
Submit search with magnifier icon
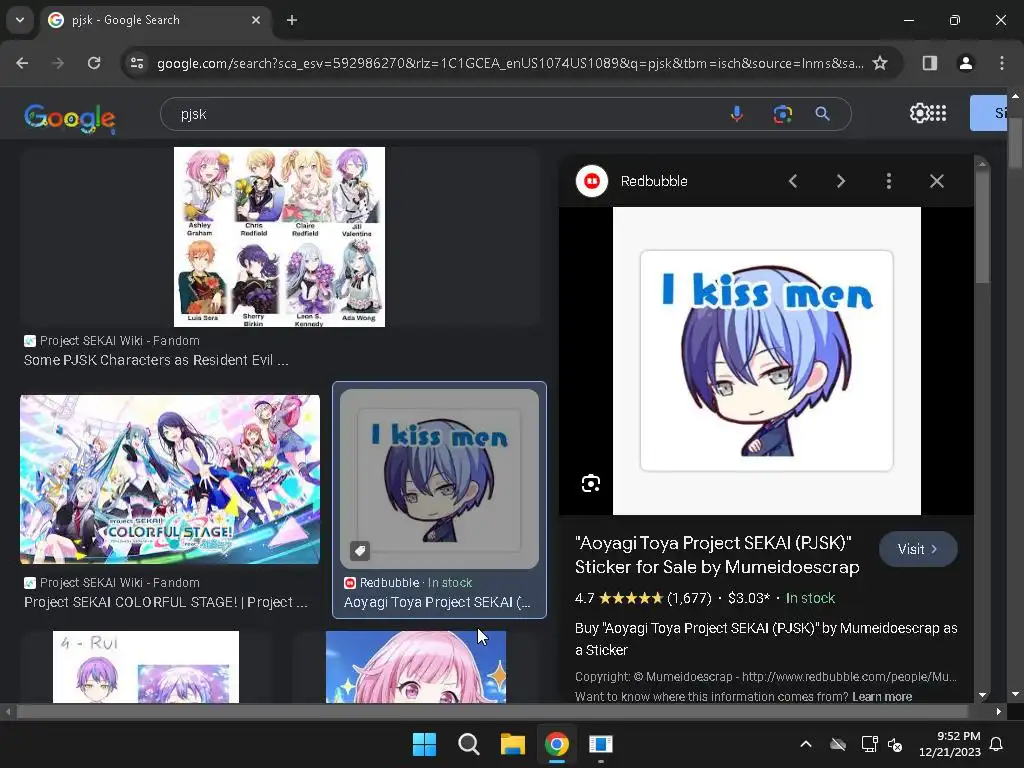click(823, 114)
